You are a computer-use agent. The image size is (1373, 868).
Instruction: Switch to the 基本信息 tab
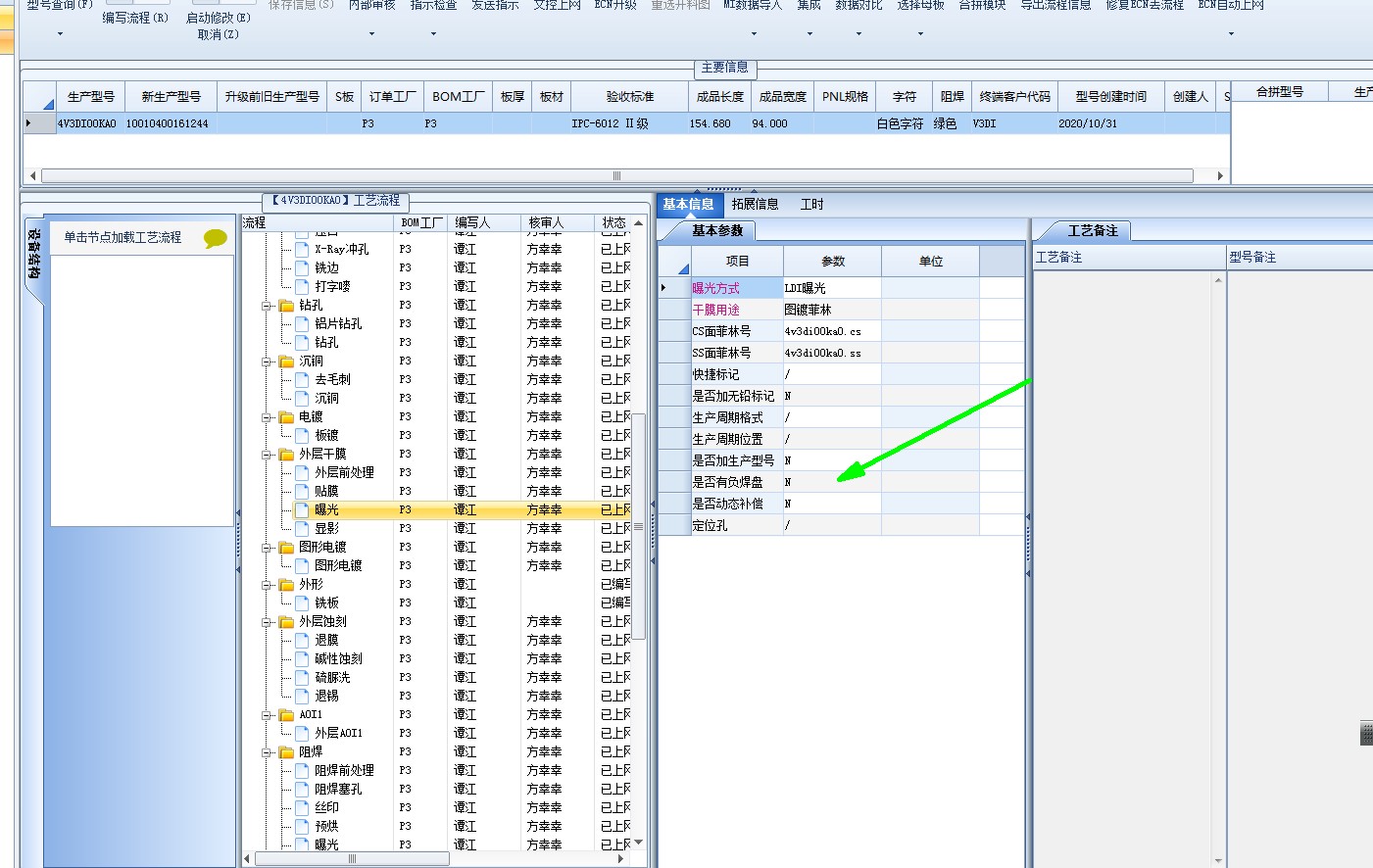(689, 204)
